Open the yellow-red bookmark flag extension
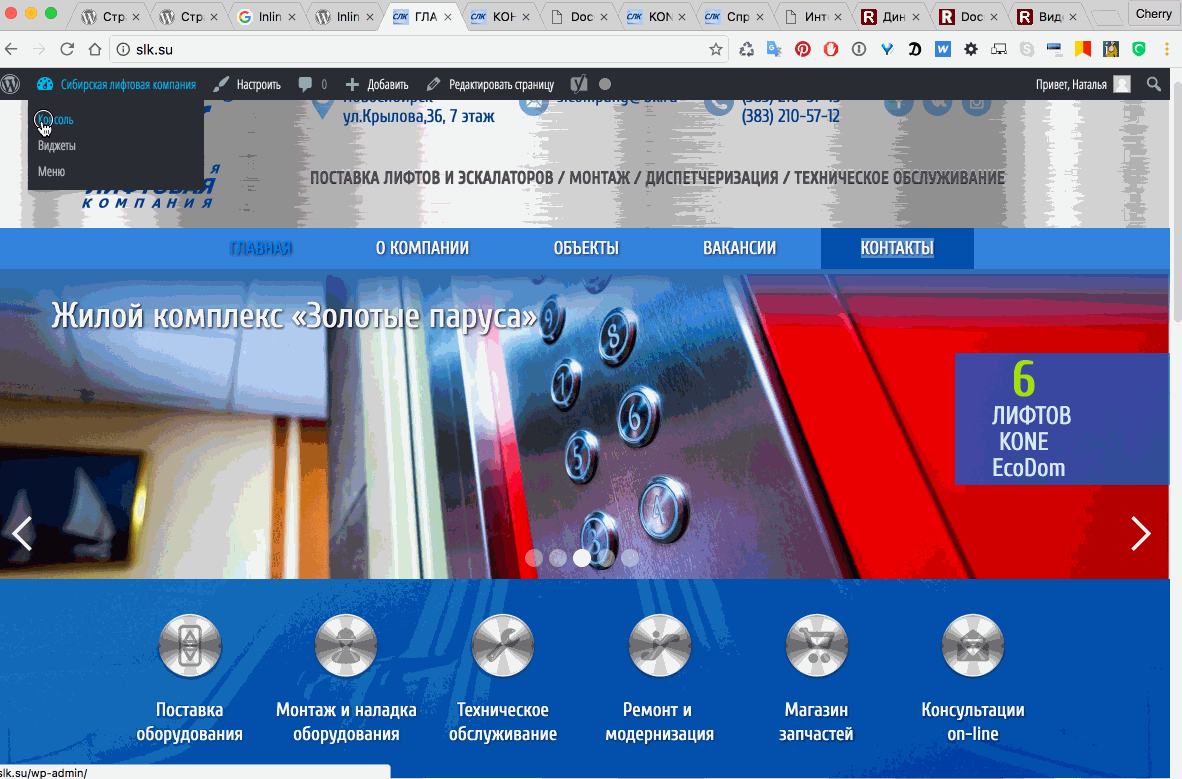Viewport: 1182px width, 779px height. click(x=1083, y=49)
